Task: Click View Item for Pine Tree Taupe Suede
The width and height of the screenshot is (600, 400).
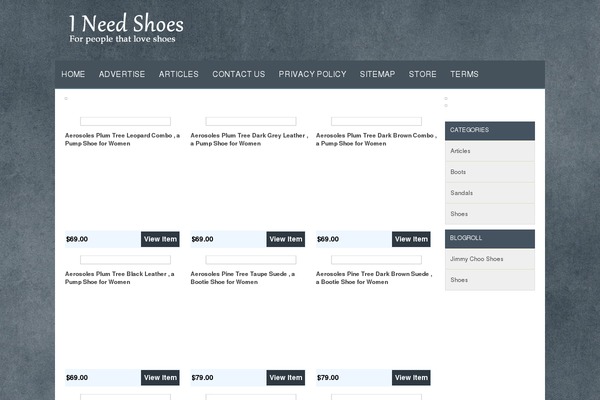Action: 286,378
